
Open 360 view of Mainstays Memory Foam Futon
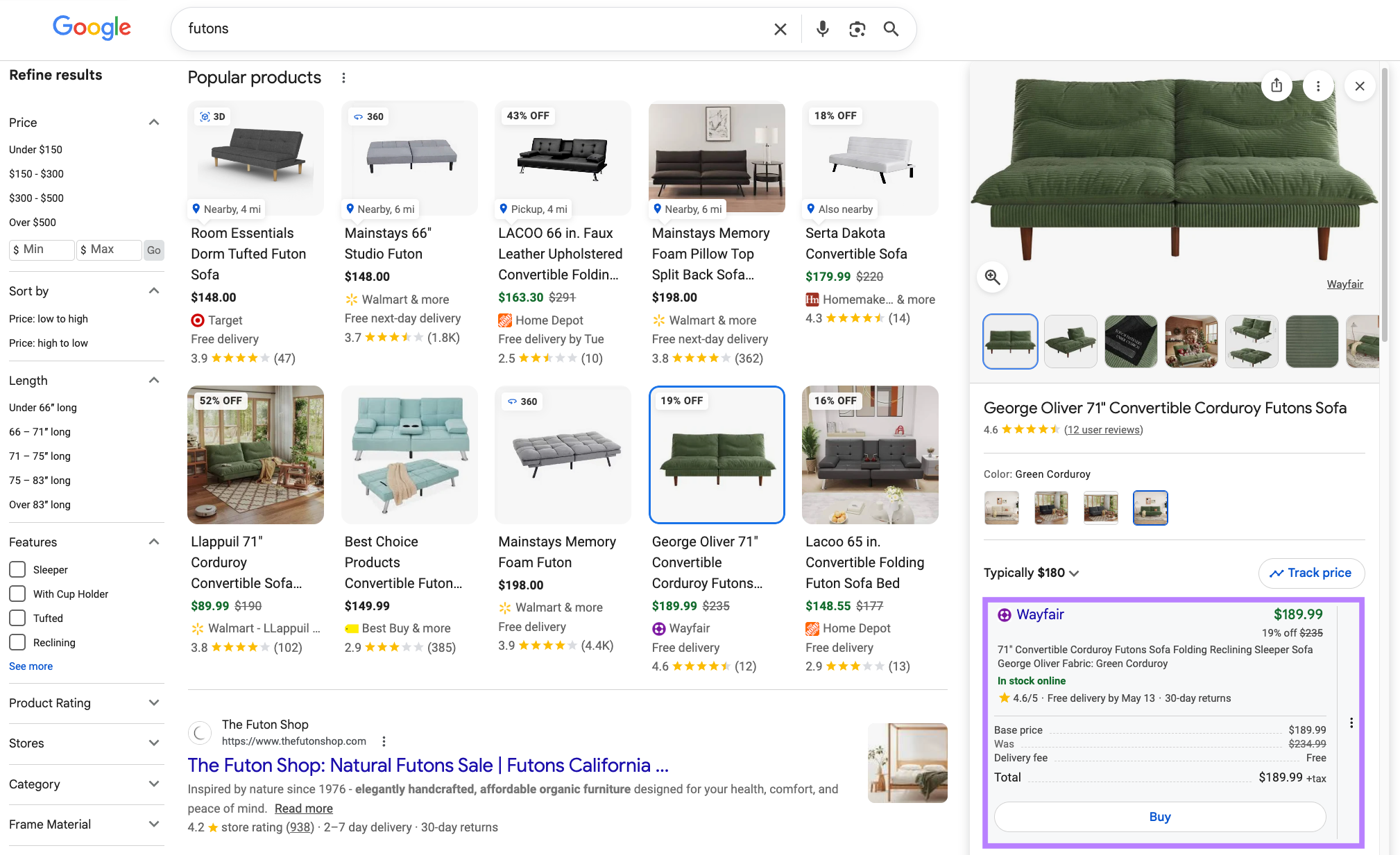(x=522, y=401)
